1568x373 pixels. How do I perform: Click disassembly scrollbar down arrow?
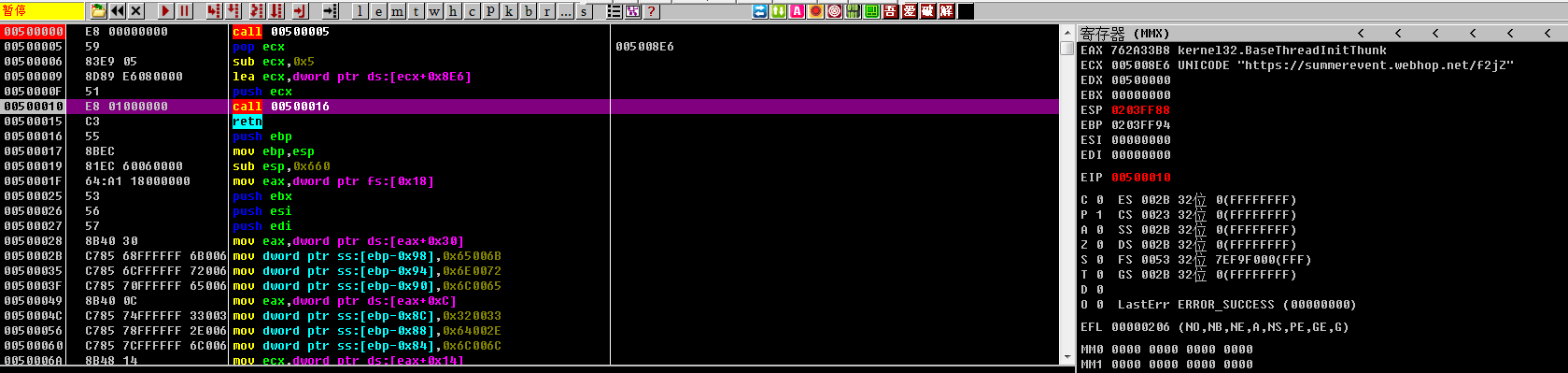[1067, 357]
